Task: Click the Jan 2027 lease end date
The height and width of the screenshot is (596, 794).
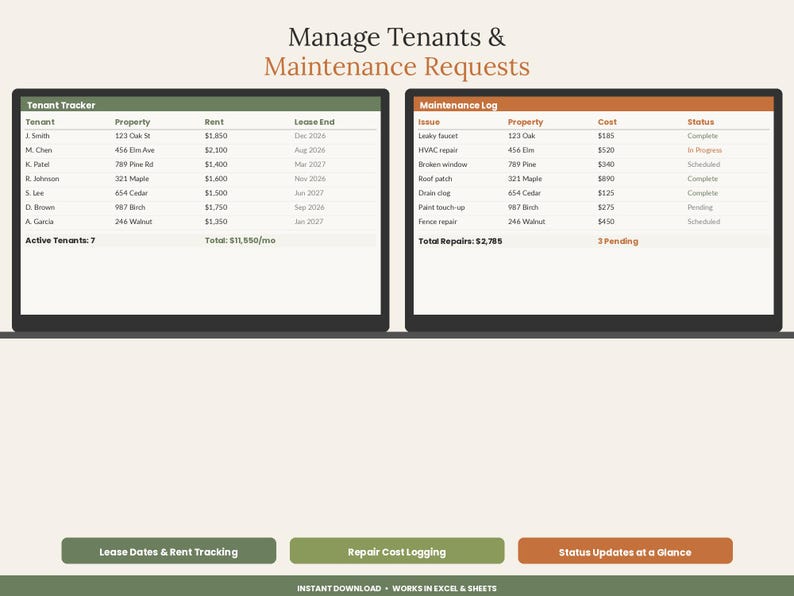Action: tap(309, 221)
